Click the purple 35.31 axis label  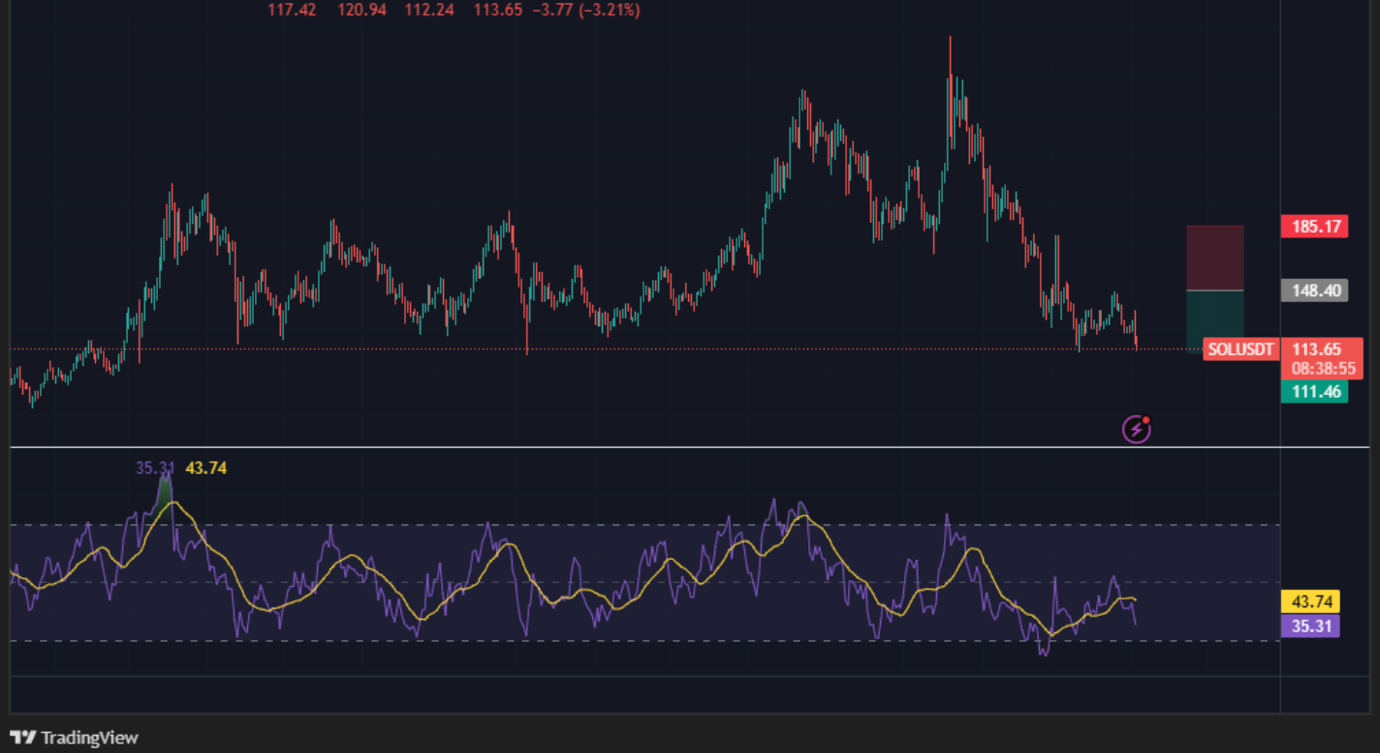(1309, 627)
